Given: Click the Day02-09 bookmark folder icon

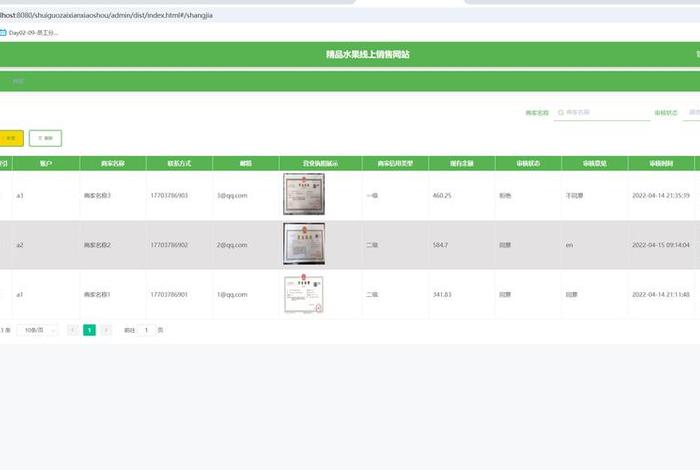Looking at the screenshot, I should coord(3,33).
